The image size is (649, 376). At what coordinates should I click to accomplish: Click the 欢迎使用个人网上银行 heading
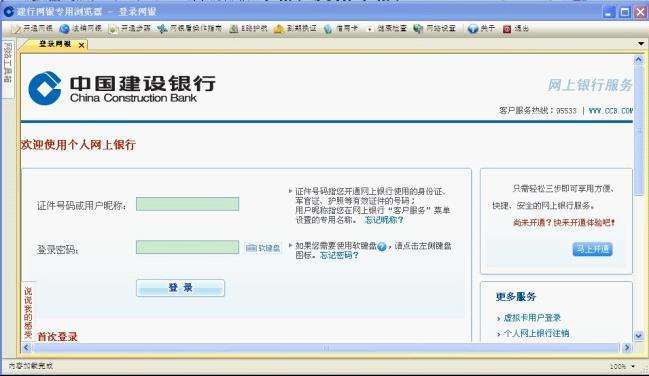78,145
